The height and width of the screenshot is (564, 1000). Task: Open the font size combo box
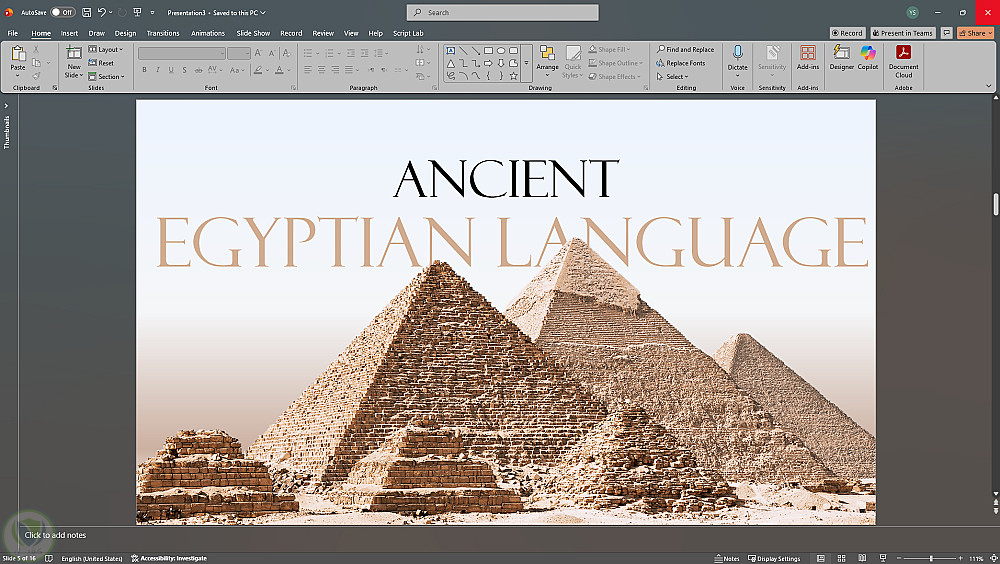click(x=239, y=53)
